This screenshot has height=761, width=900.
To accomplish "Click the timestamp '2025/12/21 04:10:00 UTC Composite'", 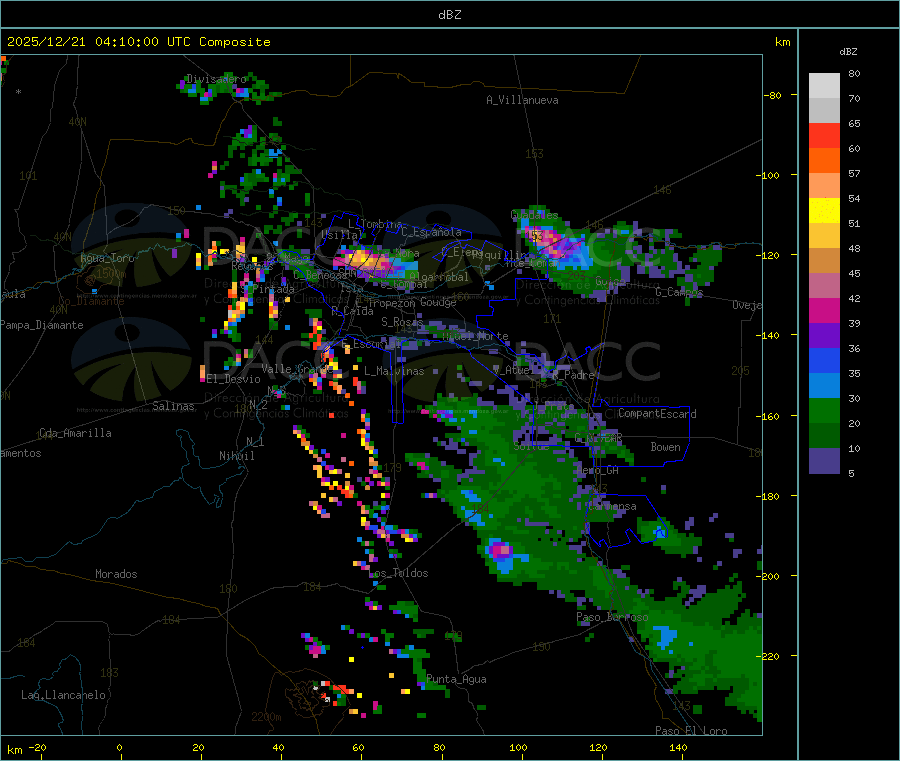I will point(138,42).
